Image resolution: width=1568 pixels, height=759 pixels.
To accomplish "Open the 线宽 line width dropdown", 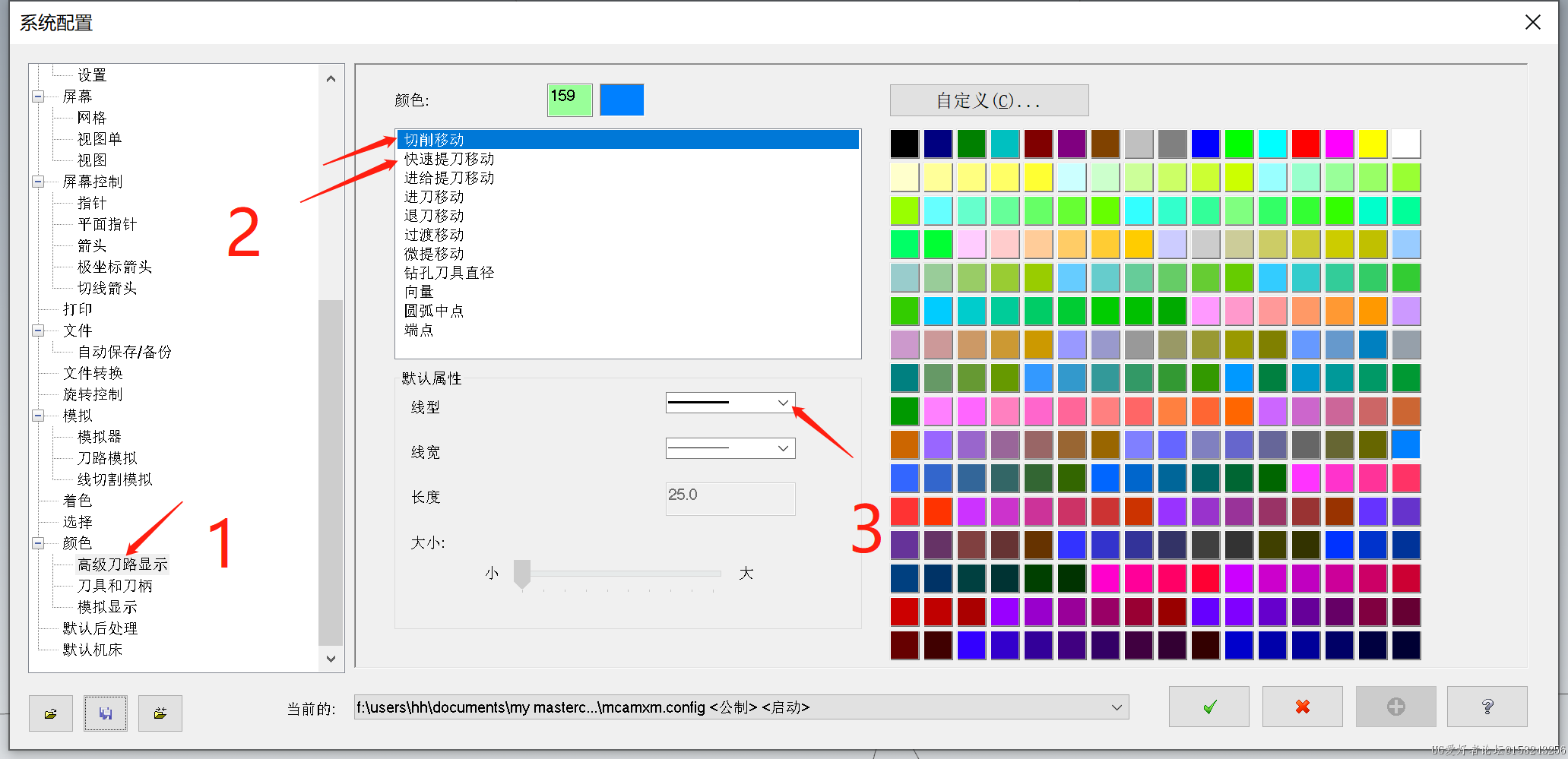I will click(x=783, y=448).
